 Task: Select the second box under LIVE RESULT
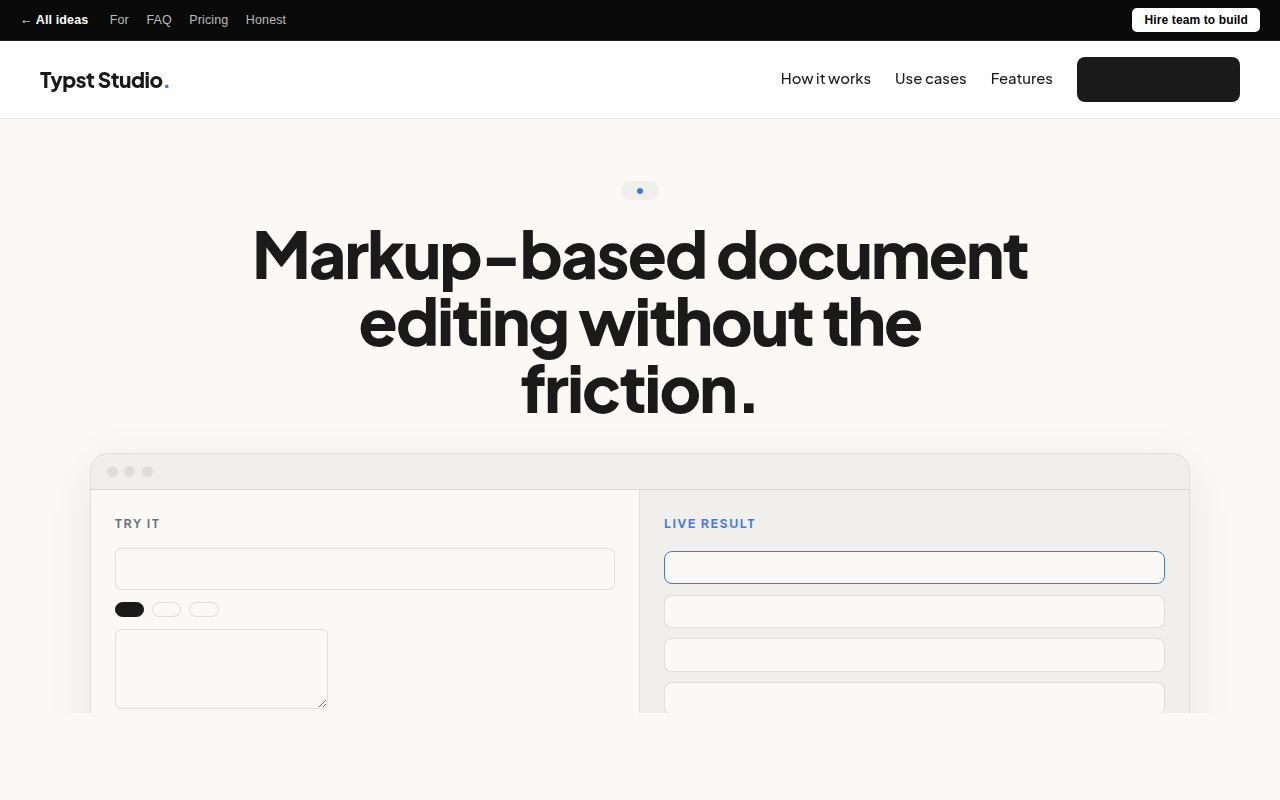click(x=914, y=611)
